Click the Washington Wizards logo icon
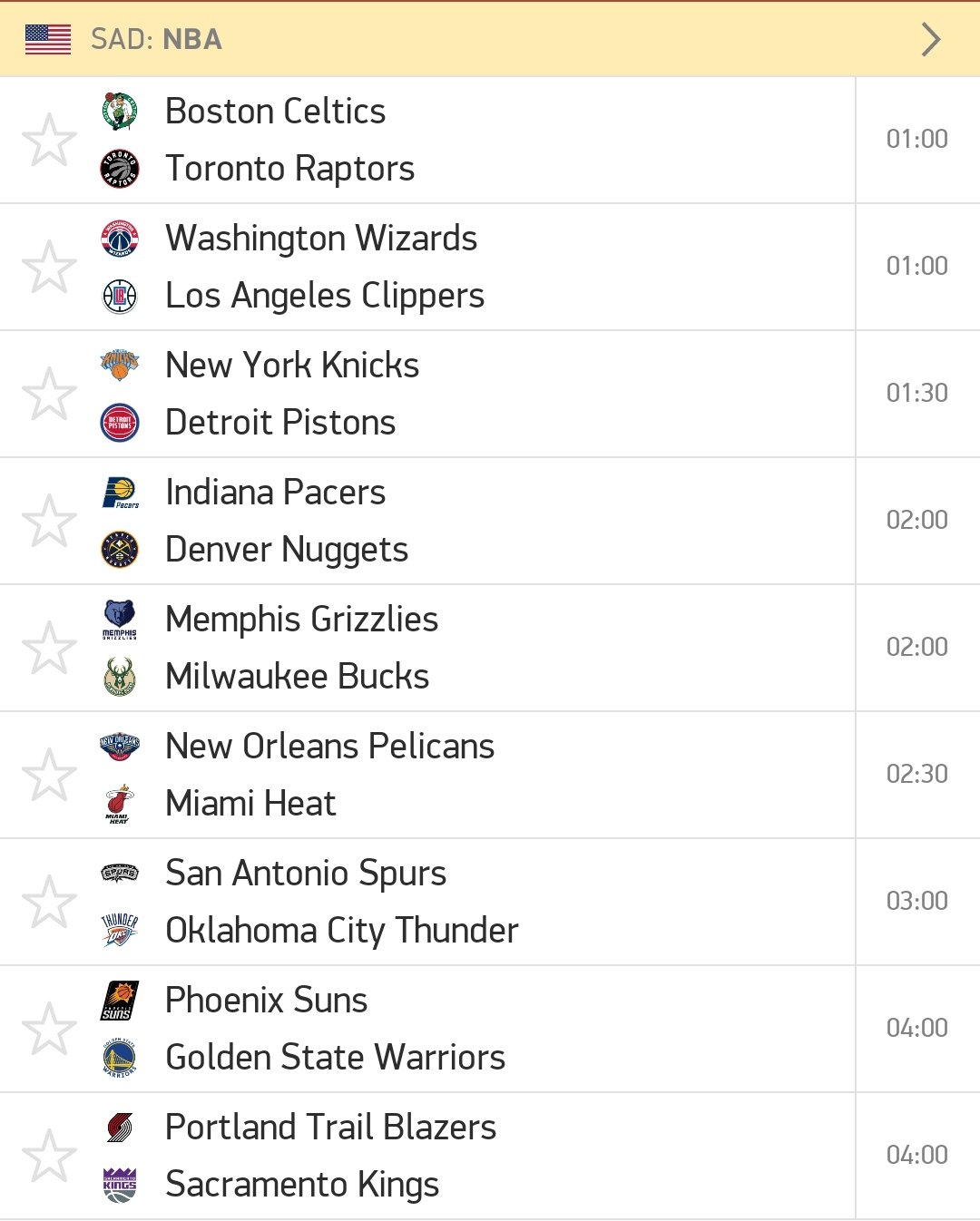This screenshot has width=980, height=1221. coord(120,239)
